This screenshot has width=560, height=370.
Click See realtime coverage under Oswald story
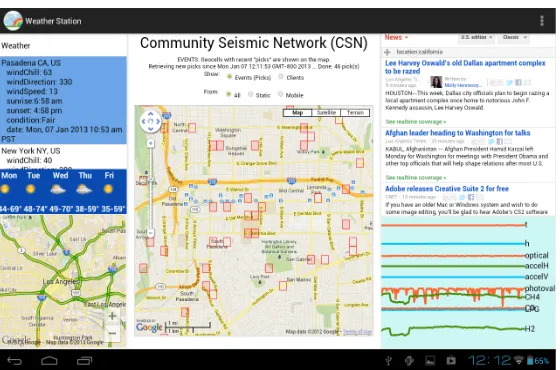coord(416,122)
